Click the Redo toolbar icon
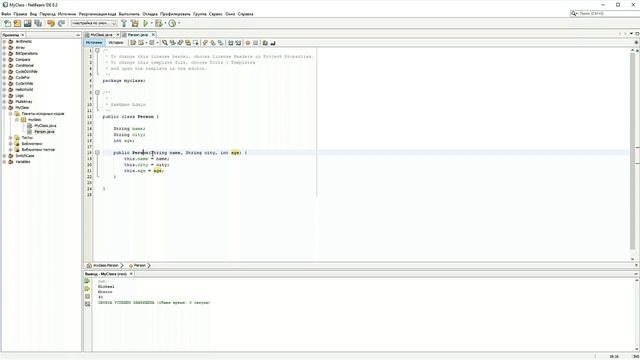 coord(61,24)
